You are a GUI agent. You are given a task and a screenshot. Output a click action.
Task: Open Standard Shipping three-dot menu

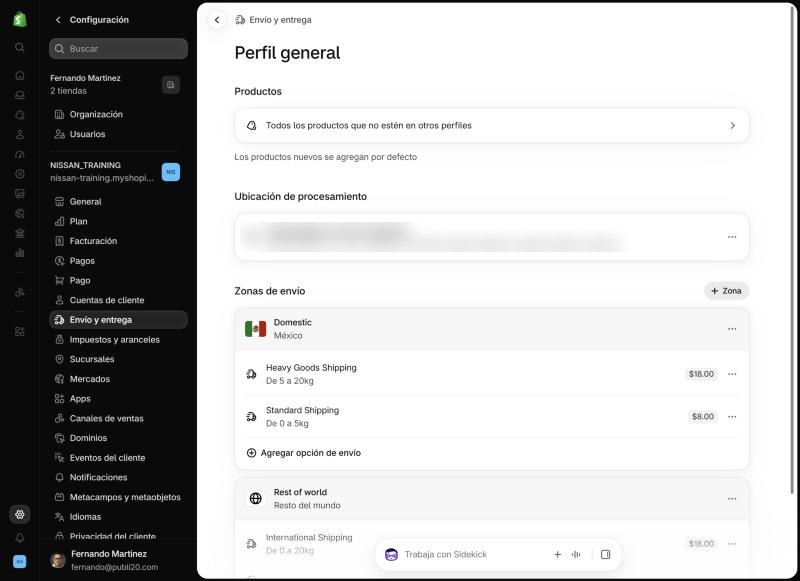(732, 417)
